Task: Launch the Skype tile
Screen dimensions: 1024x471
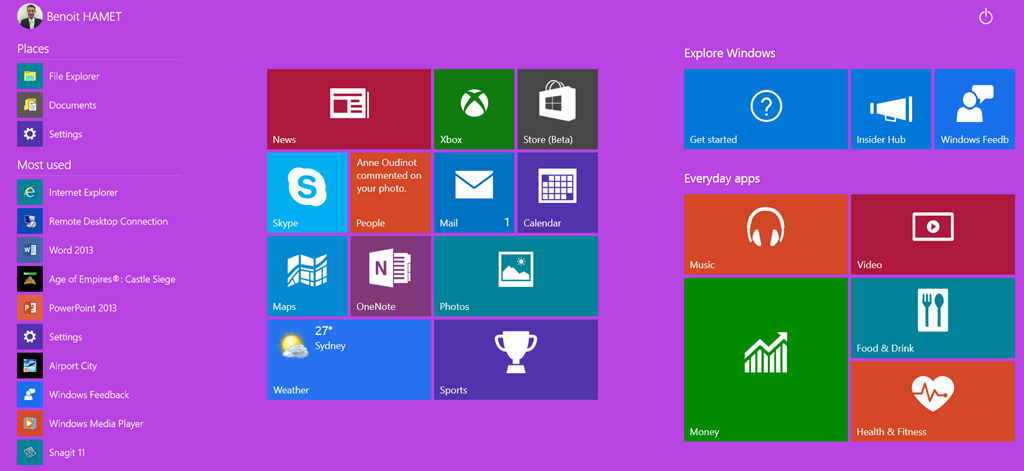Action: point(307,192)
